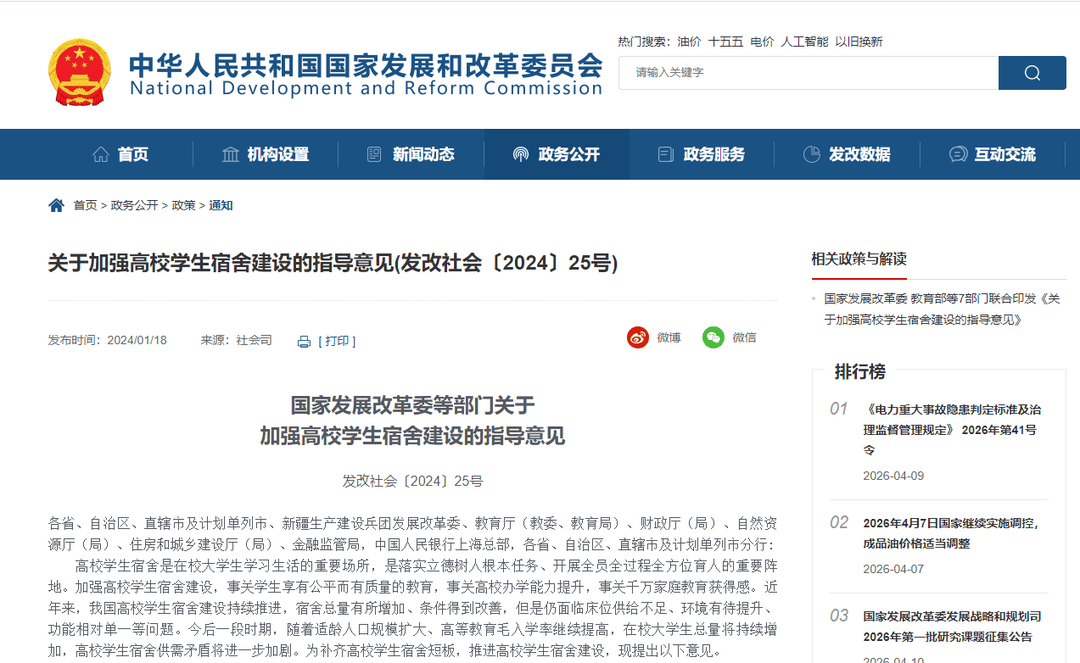The image size is (1080, 663).
Task: Search hot keyword 人工智能
Action: coord(804,42)
